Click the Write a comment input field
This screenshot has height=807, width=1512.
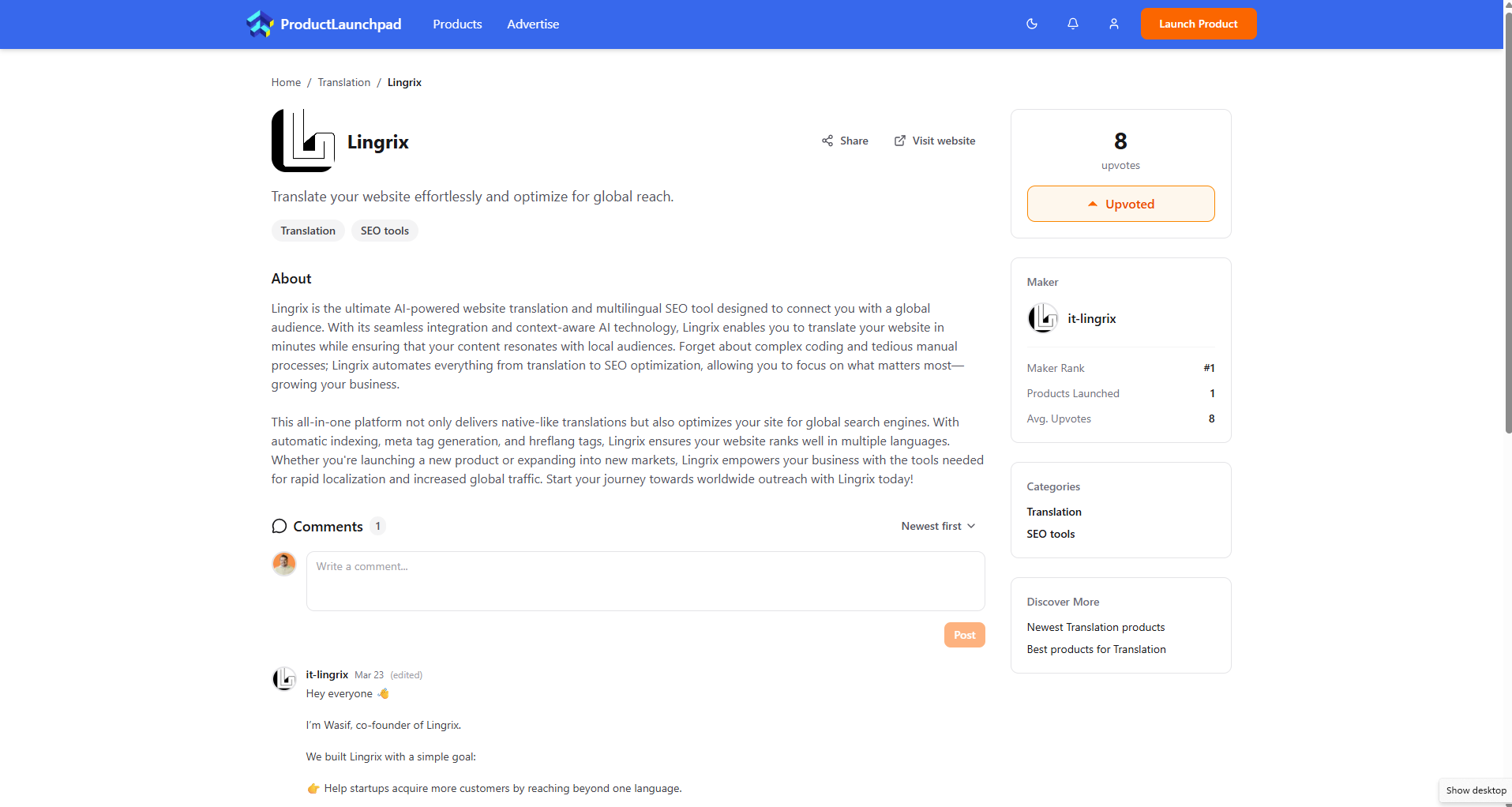click(x=644, y=581)
